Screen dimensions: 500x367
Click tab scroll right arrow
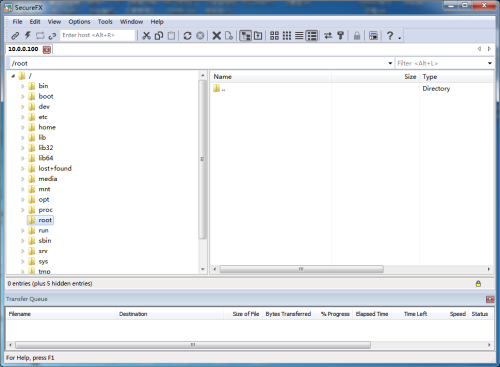pyautogui.click(x=489, y=49)
